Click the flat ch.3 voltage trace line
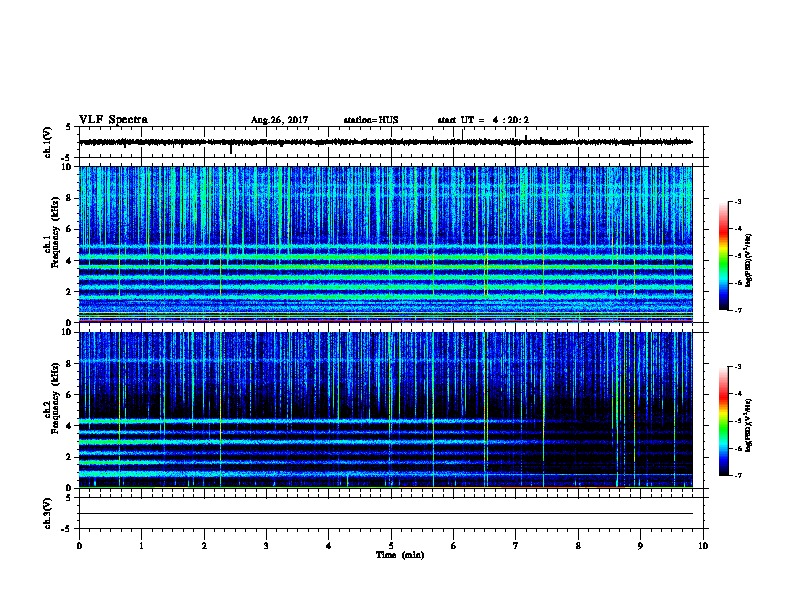Image resolution: width=792 pixels, height=612 pixels. [x=385, y=514]
